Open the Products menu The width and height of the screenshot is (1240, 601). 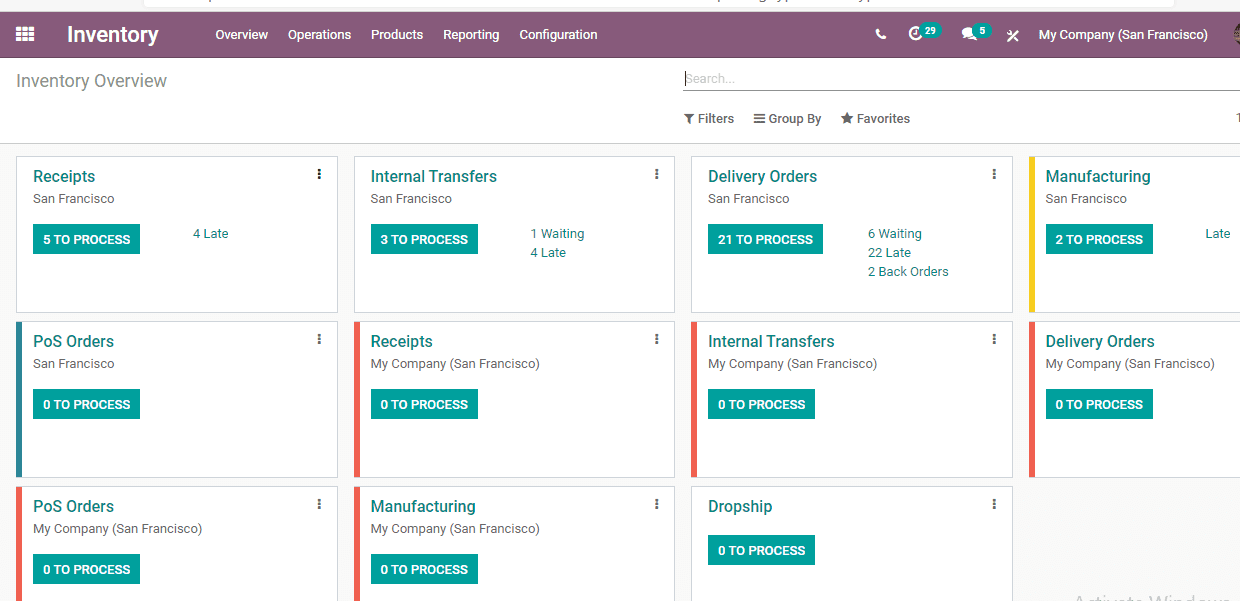click(x=397, y=34)
